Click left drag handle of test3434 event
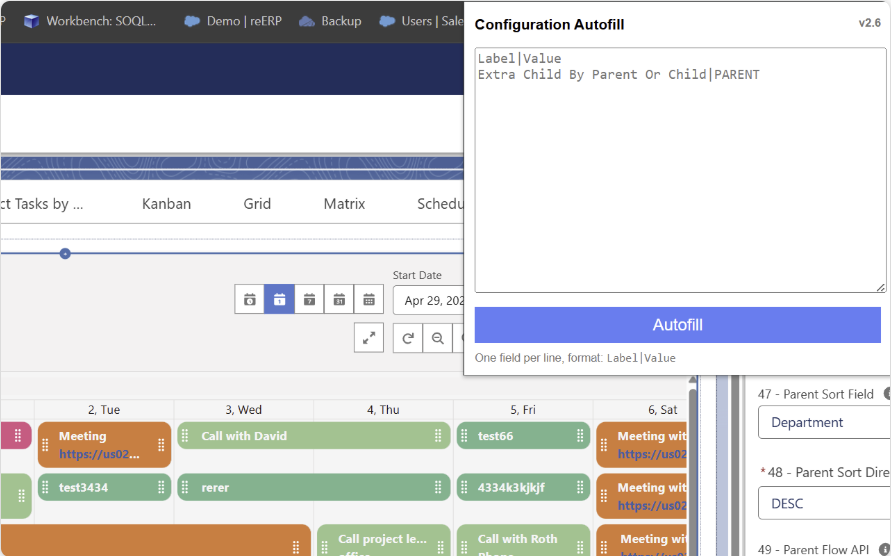Image resolution: width=891 pixels, height=556 pixels. tap(45, 487)
